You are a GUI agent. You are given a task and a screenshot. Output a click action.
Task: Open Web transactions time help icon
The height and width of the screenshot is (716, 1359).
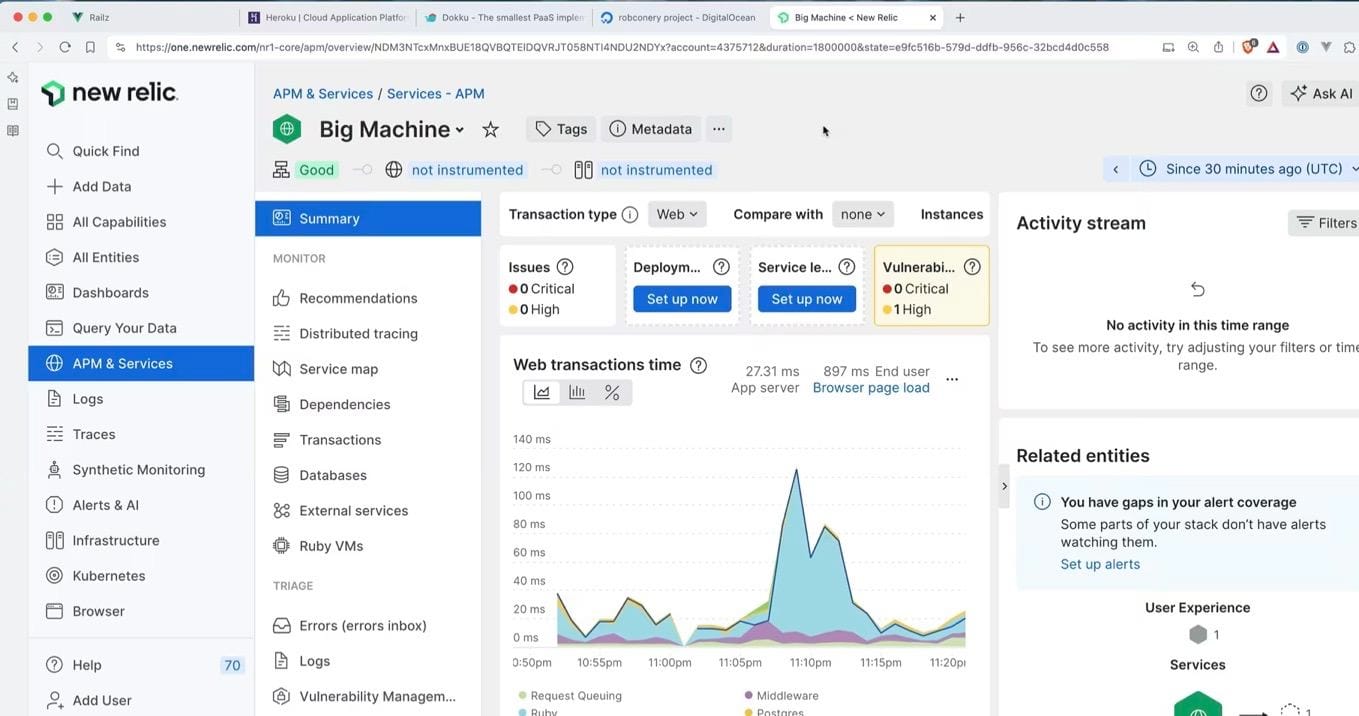coord(698,365)
